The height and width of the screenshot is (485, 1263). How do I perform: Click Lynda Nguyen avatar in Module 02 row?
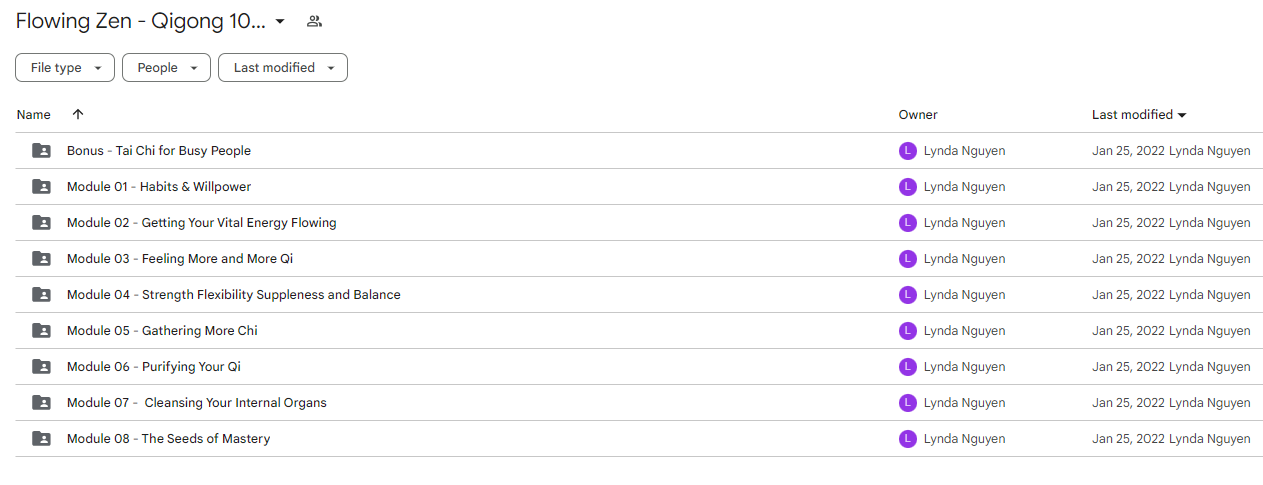908,223
